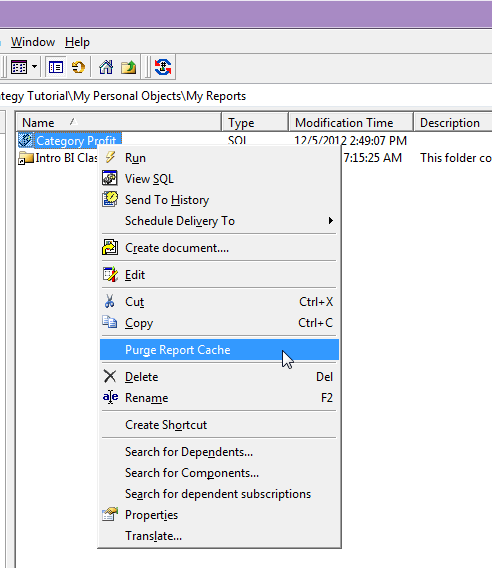Toggle the folder list pane icon
492x568 pixels.
coord(56,67)
